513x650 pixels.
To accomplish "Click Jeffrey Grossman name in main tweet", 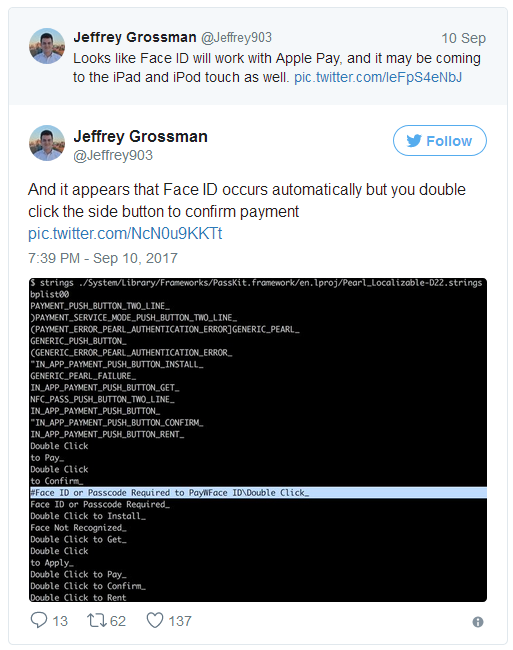I will click(x=140, y=136).
